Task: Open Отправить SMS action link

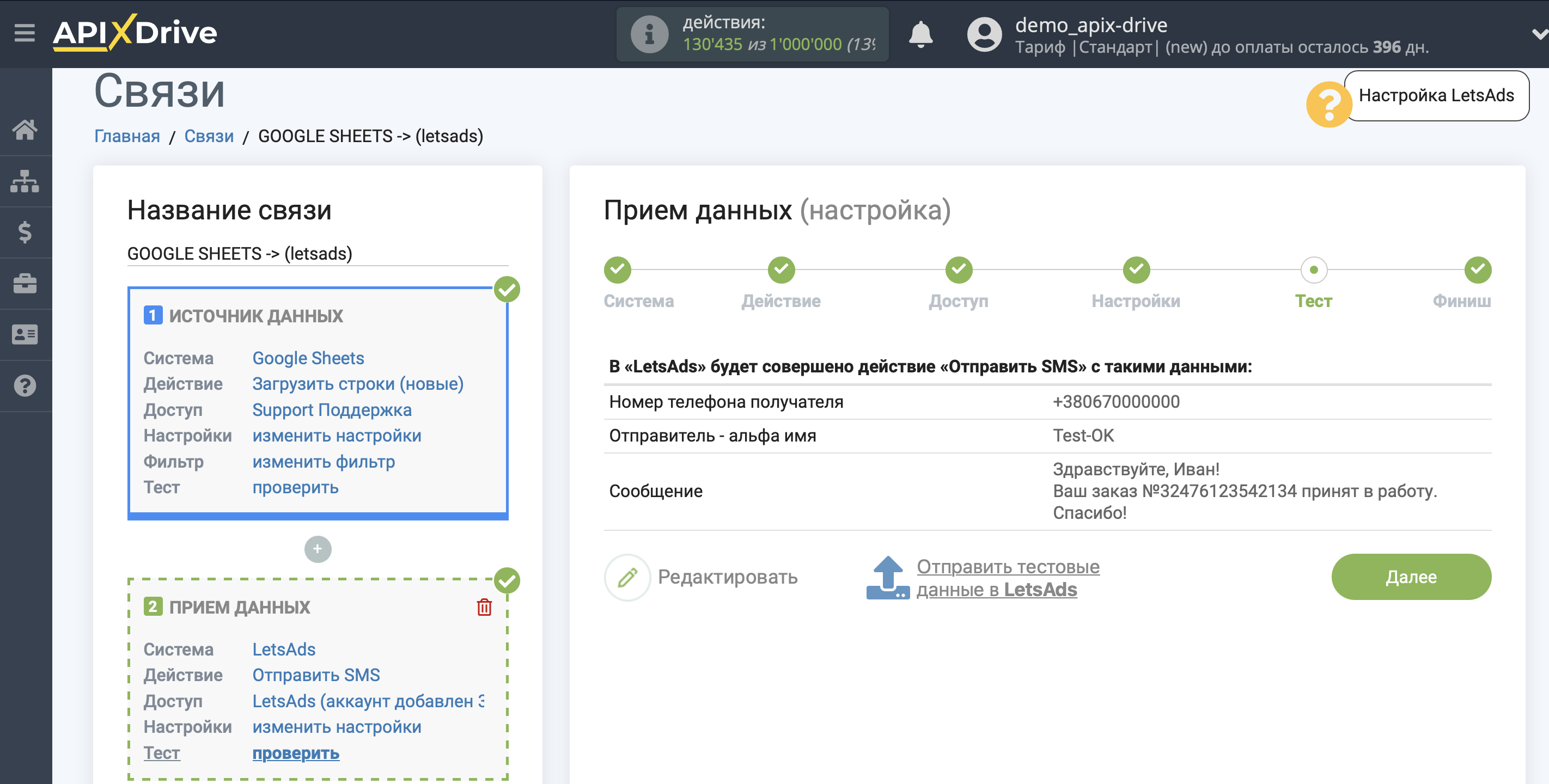Action: coord(316,675)
